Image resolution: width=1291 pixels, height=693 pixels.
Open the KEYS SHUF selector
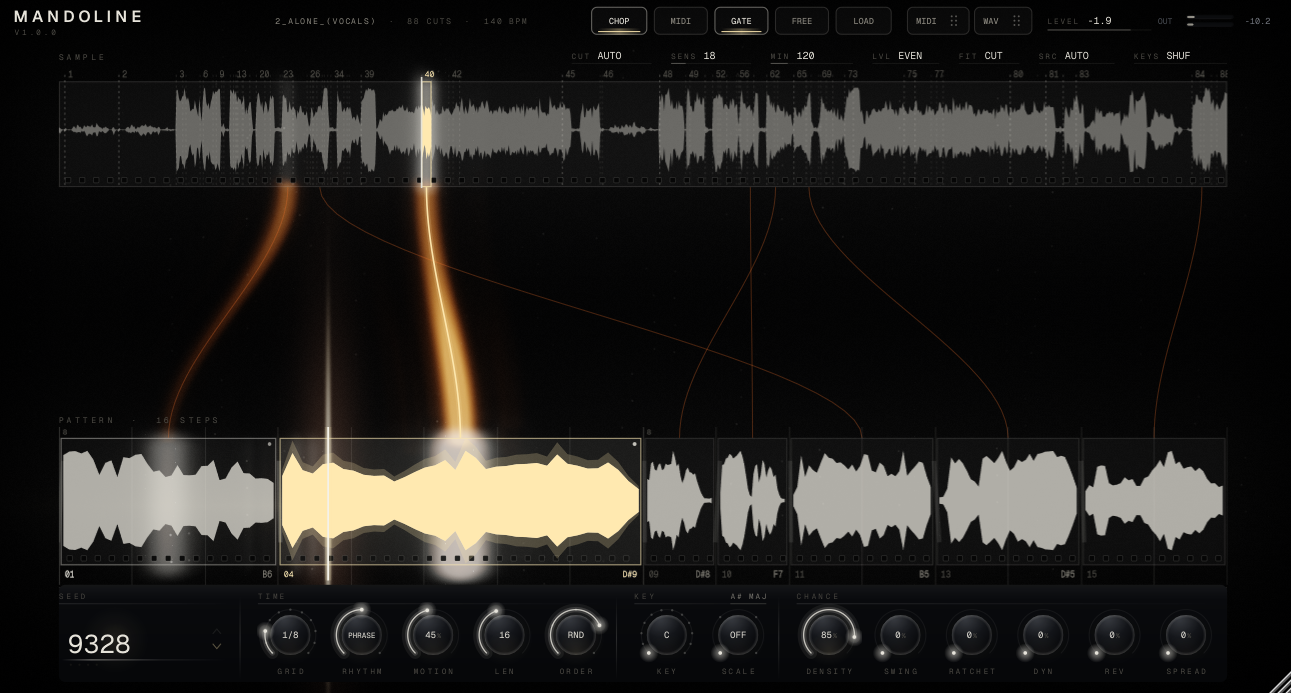tap(1179, 56)
